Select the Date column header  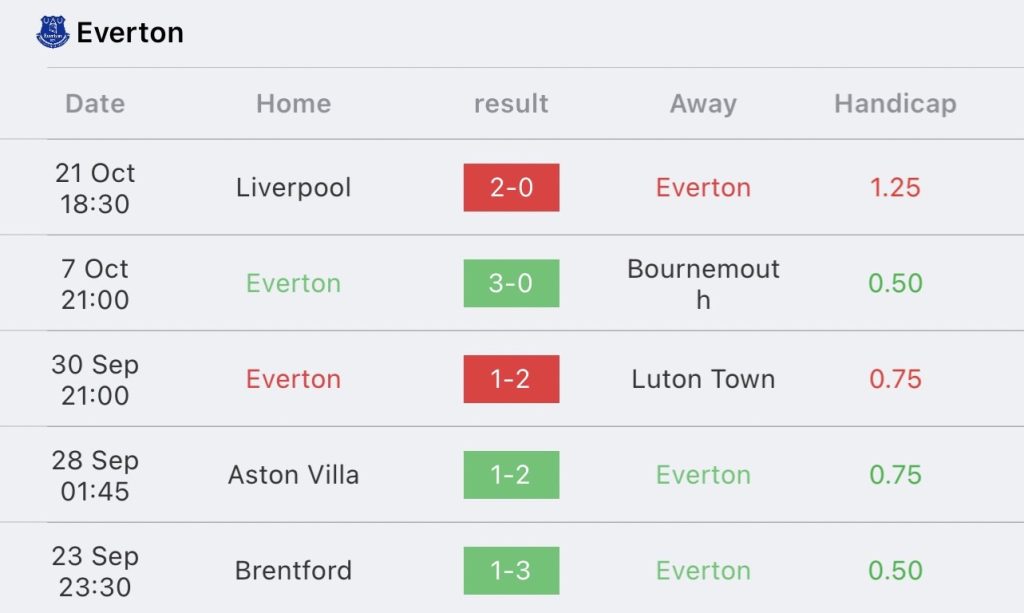95,103
